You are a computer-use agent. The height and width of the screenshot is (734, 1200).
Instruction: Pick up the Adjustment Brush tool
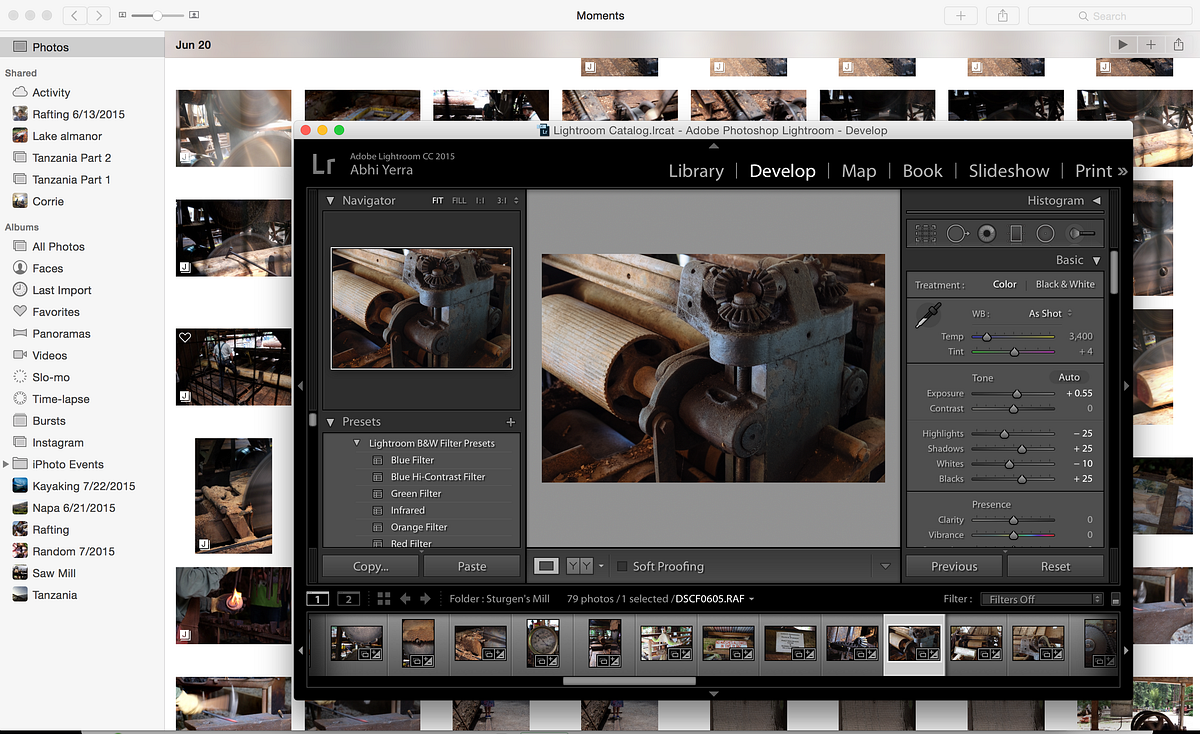[x=1080, y=233]
